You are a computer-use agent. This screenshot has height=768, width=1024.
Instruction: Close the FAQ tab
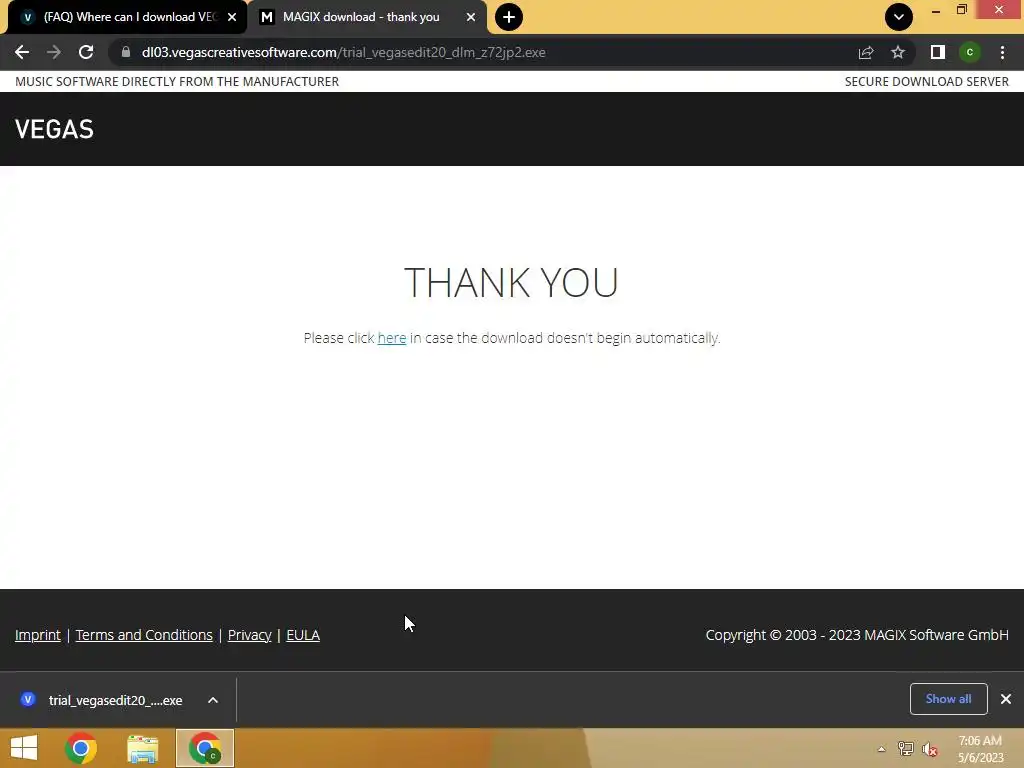[x=232, y=17]
